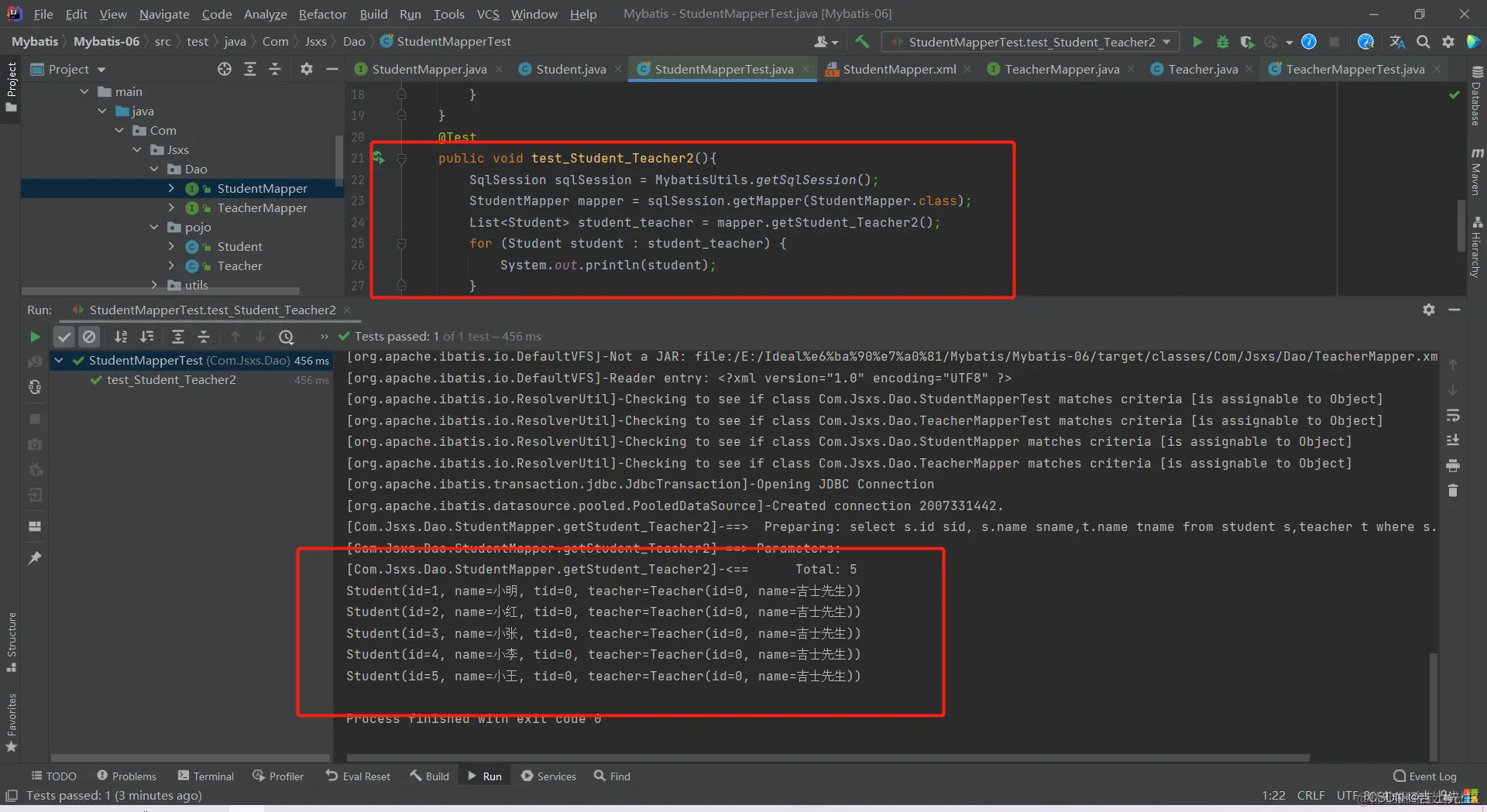Expand the TeacherMapper tree item

(171, 207)
